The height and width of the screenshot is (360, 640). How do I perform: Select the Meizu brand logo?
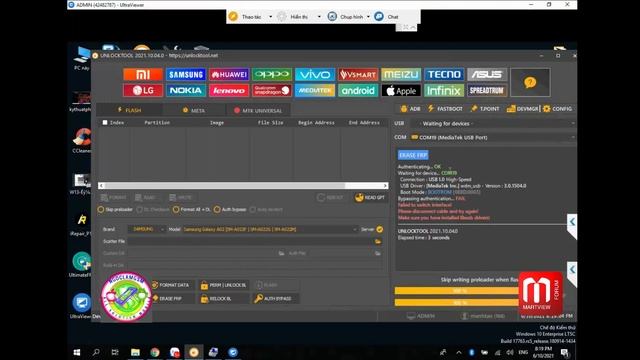point(401,74)
